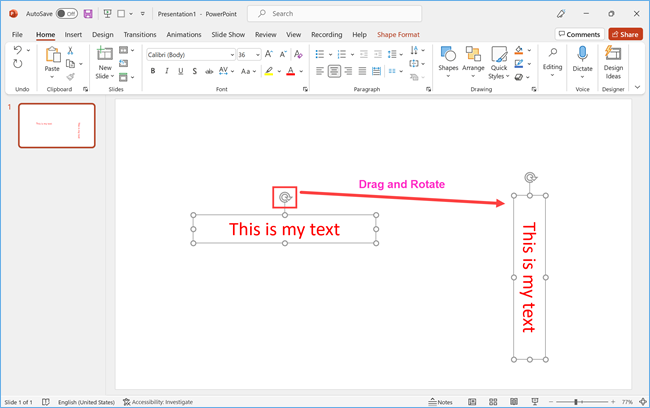Viewport: 650px width, 408px height.
Task: Click the Save icon in title bar
Action: click(x=88, y=14)
